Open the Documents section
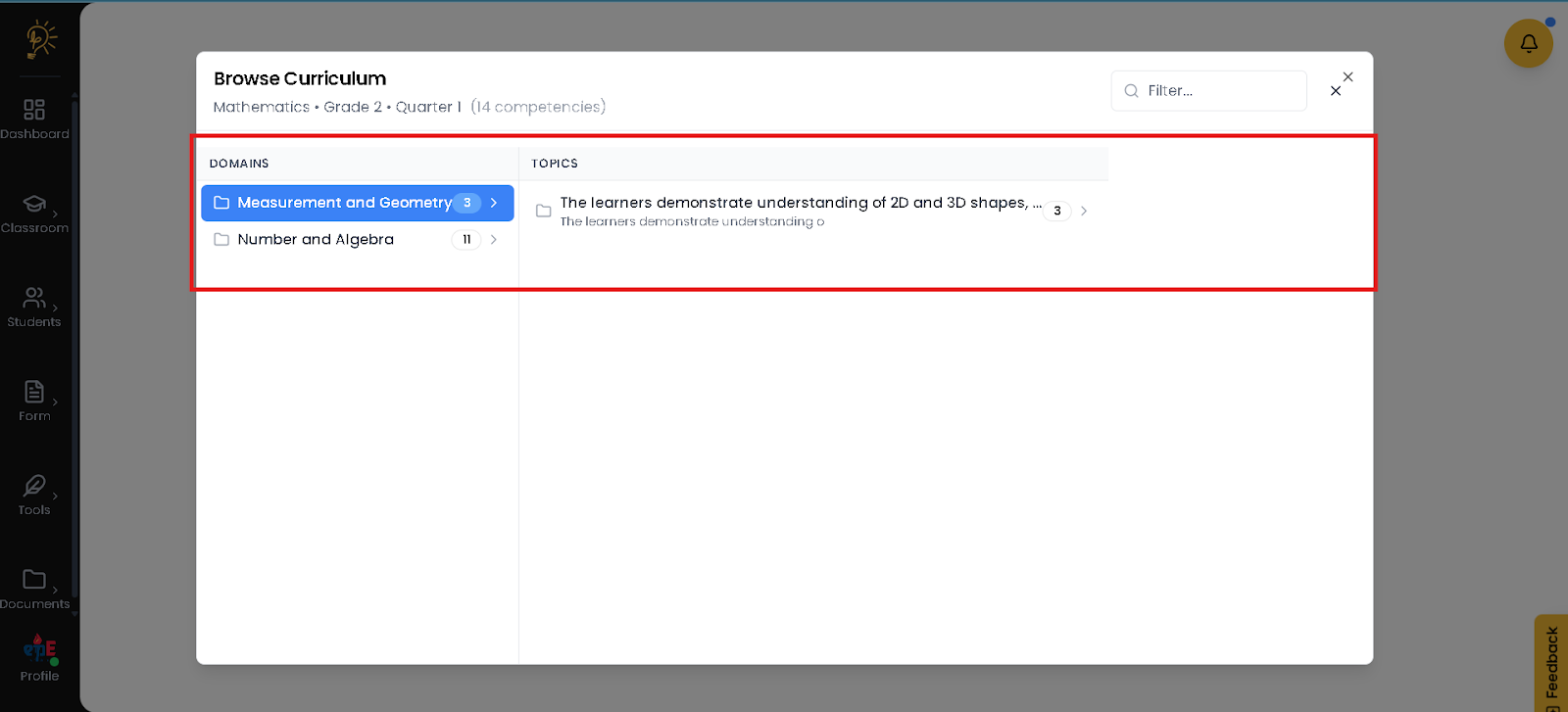 tap(34, 590)
